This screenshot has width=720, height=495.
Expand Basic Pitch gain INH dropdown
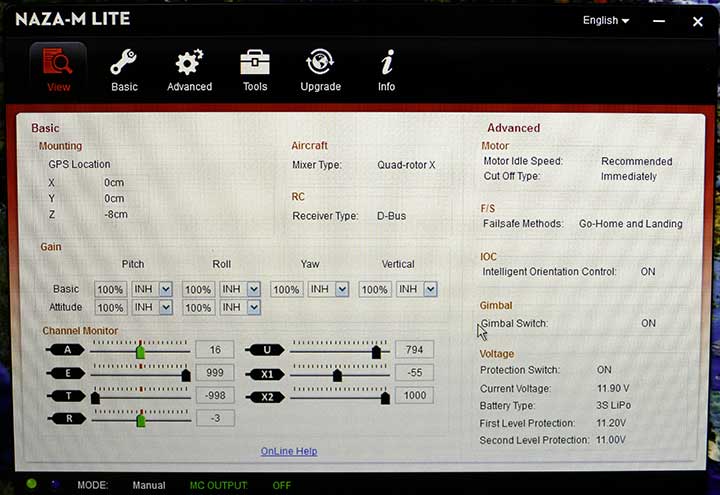pos(166,289)
